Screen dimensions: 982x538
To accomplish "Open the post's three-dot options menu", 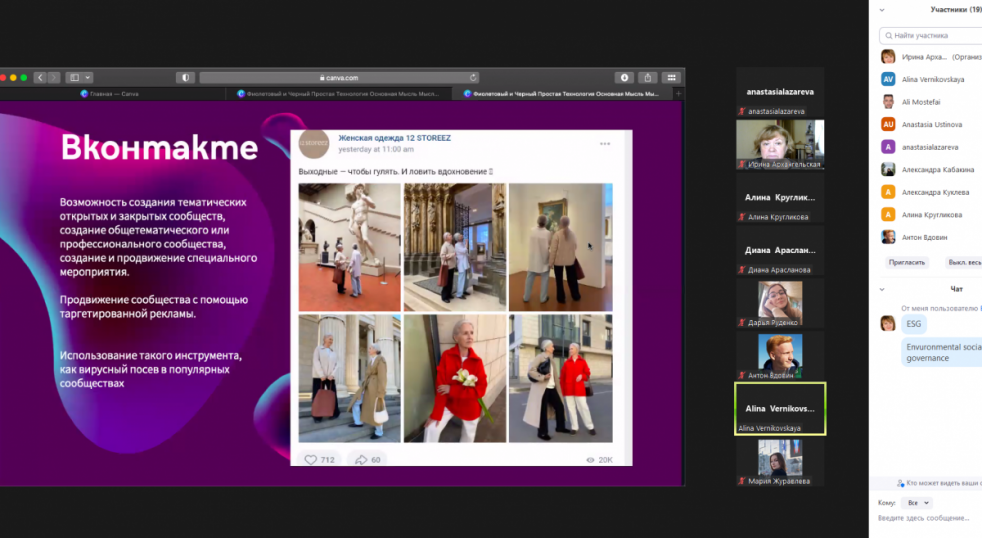I will [x=605, y=144].
